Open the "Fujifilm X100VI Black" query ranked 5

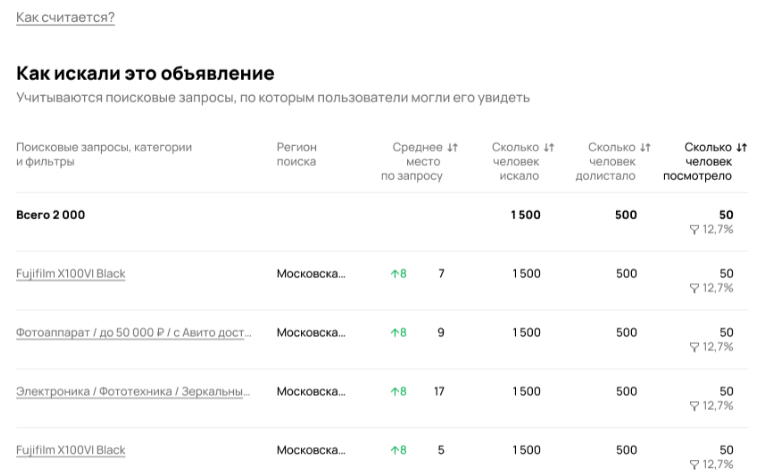pos(71,450)
